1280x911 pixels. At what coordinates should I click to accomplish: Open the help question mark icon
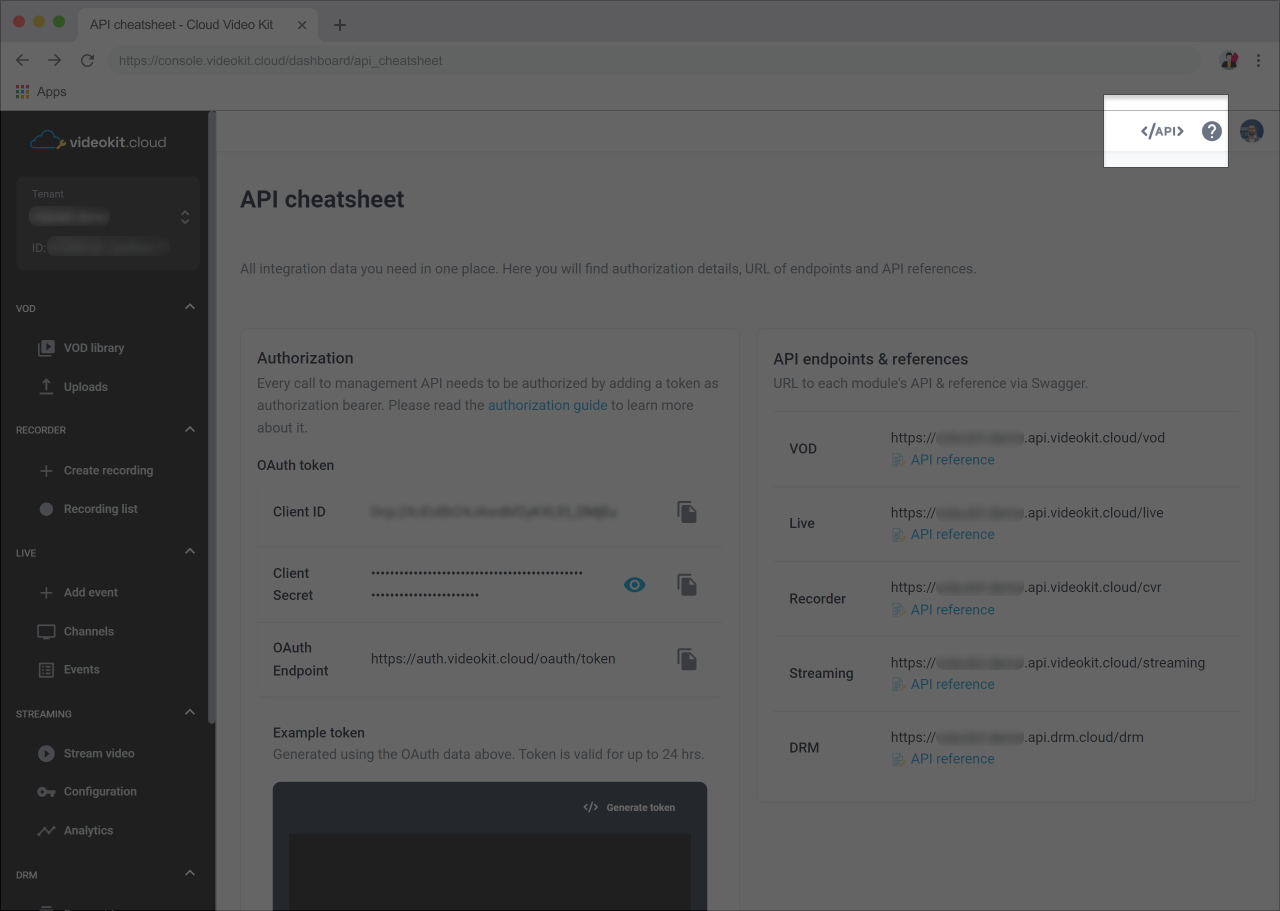pos(1212,131)
